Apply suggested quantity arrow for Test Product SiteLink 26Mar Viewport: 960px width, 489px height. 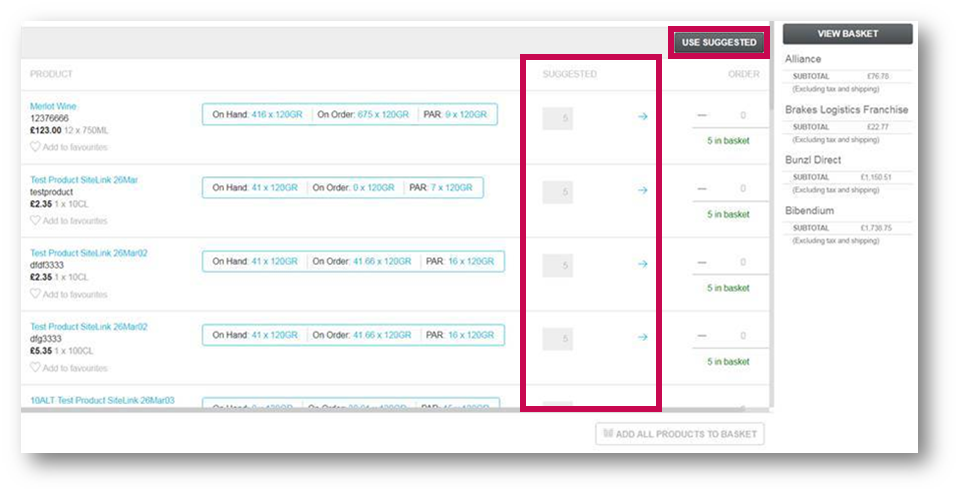click(642, 191)
